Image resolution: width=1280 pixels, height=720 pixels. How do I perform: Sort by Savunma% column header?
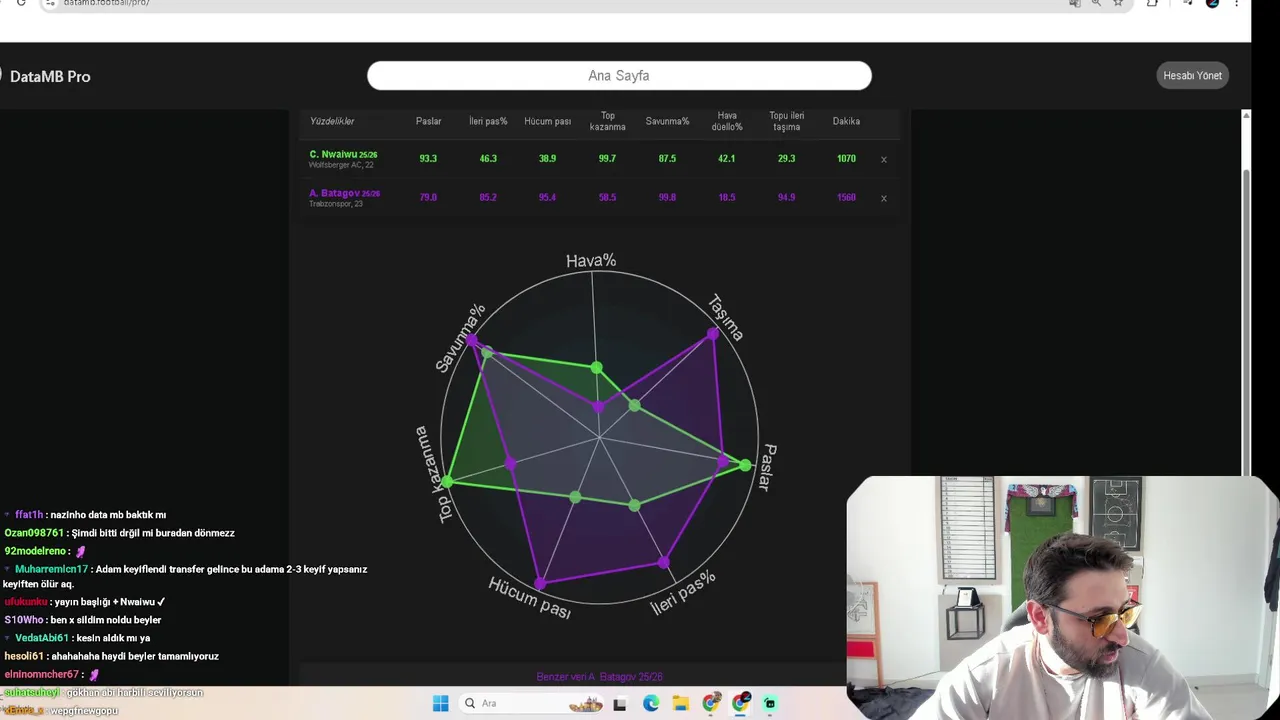click(x=667, y=121)
